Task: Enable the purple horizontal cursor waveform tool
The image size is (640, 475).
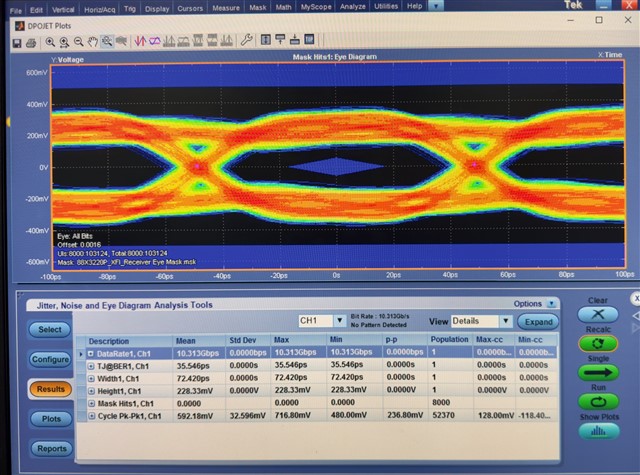Action: pyautogui.click(x=154, y=41)
